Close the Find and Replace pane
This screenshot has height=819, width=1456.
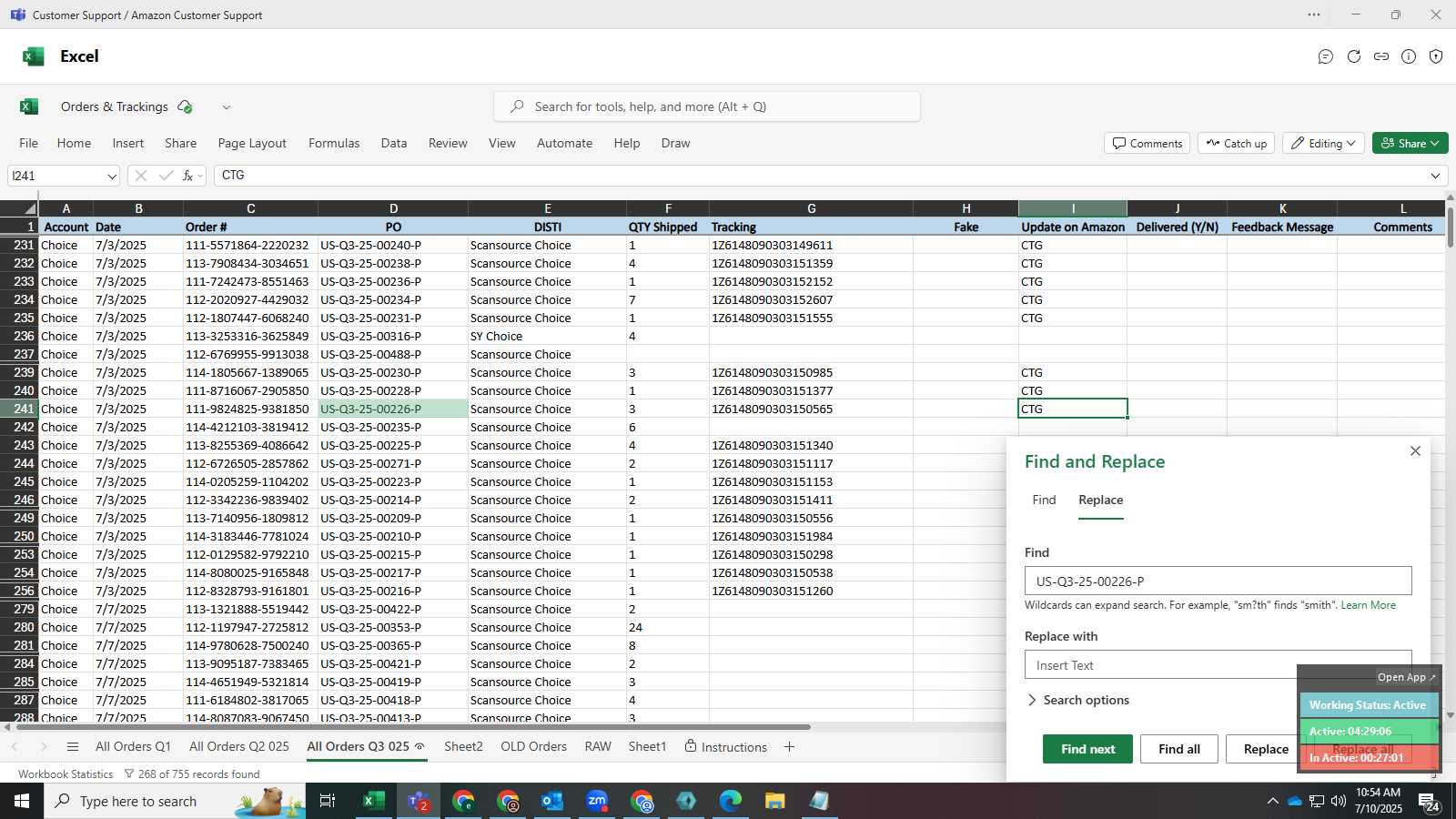coord(1415,451)
